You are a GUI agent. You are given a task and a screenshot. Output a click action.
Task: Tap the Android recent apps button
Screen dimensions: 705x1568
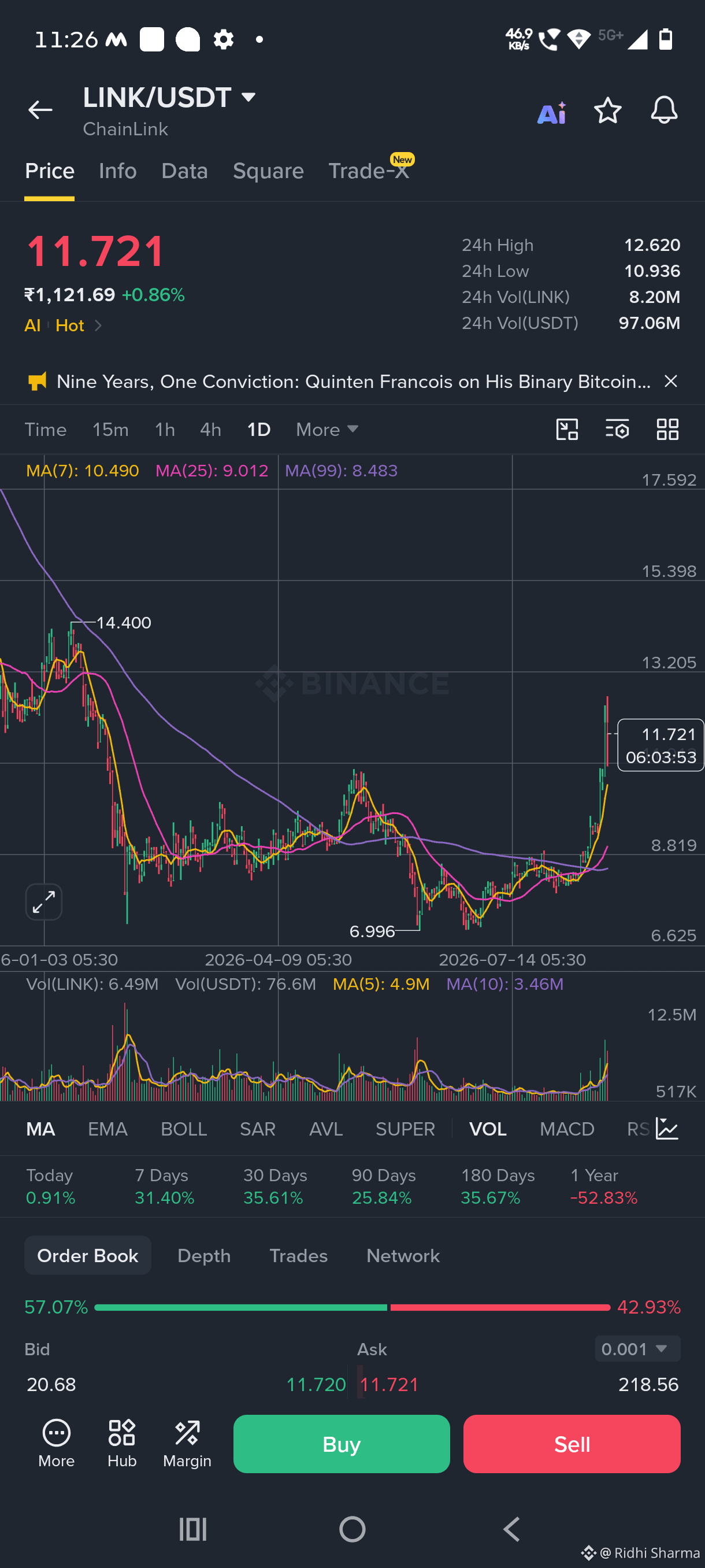pyautogui.click(x=193, y=1529)
